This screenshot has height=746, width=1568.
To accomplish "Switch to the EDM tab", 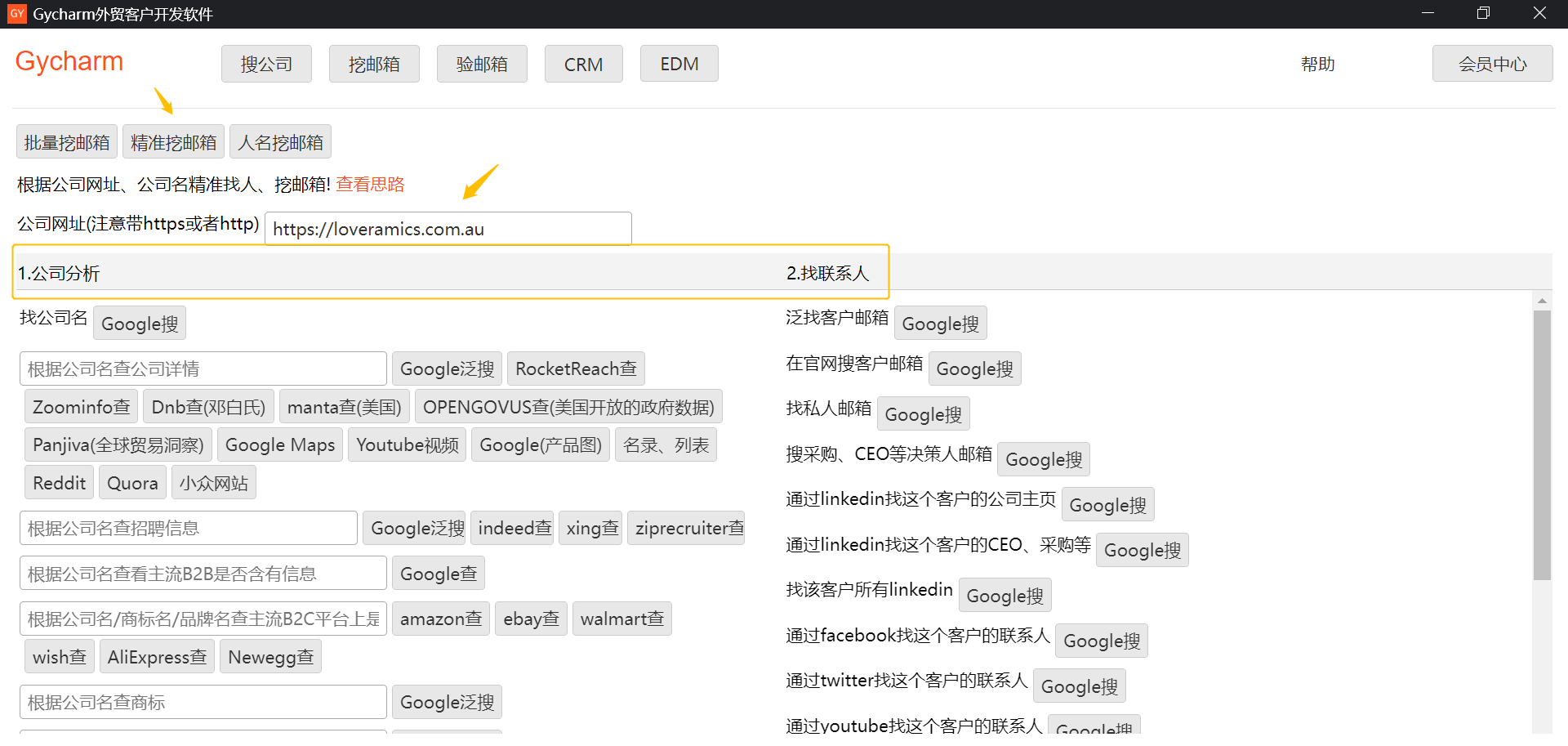I will pos(679,64).
